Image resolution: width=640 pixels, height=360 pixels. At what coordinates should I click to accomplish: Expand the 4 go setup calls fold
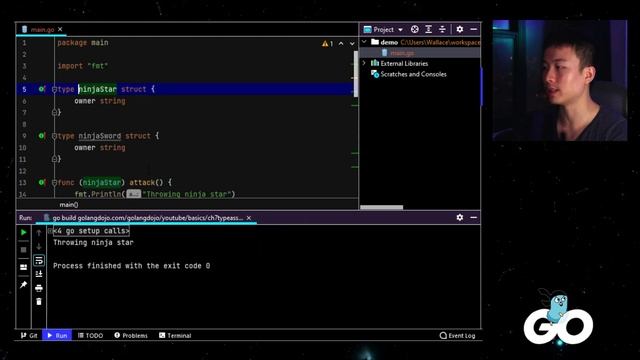pos(50,231)
